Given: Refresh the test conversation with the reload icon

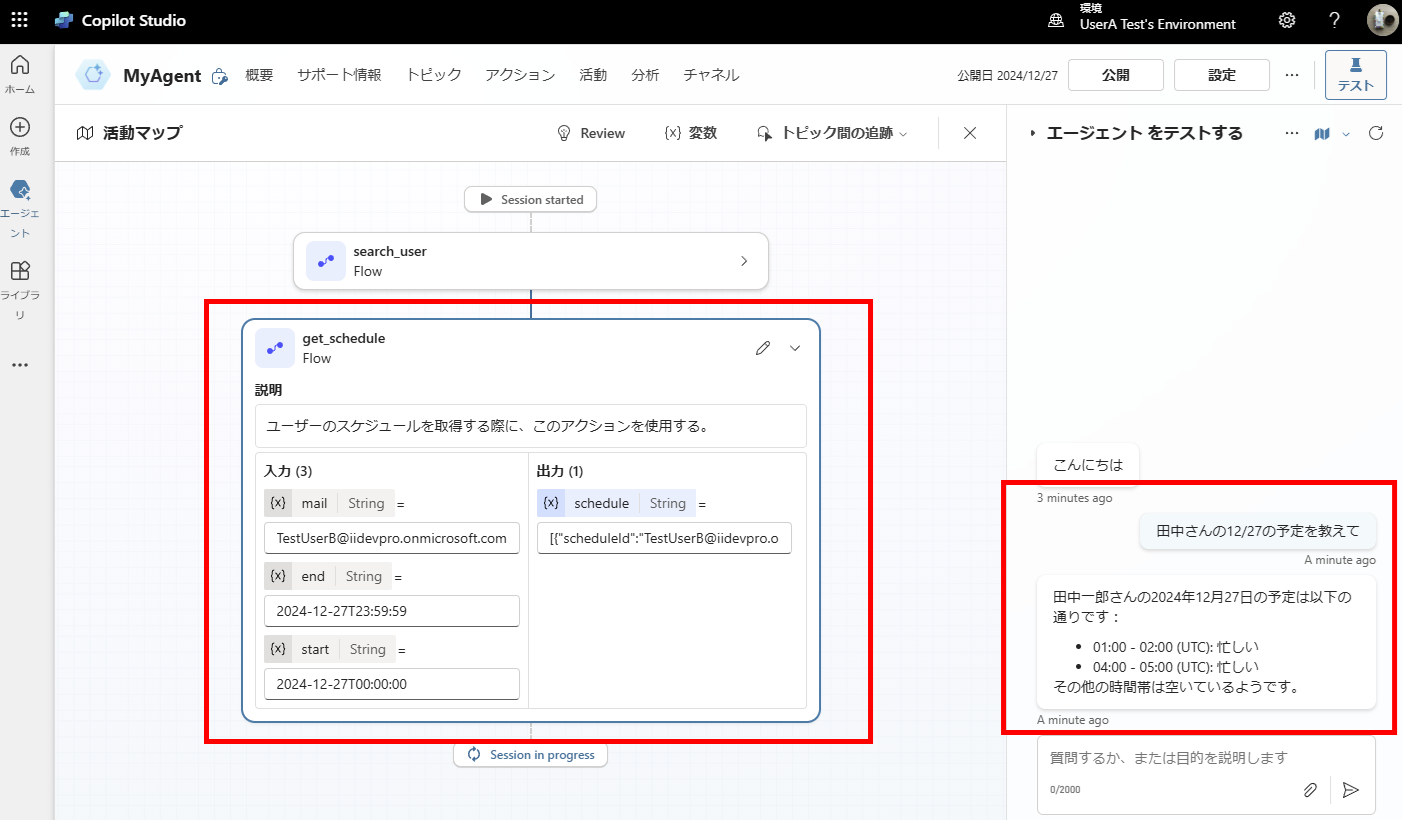Looking at the screenshot, I should [1376, 133].
